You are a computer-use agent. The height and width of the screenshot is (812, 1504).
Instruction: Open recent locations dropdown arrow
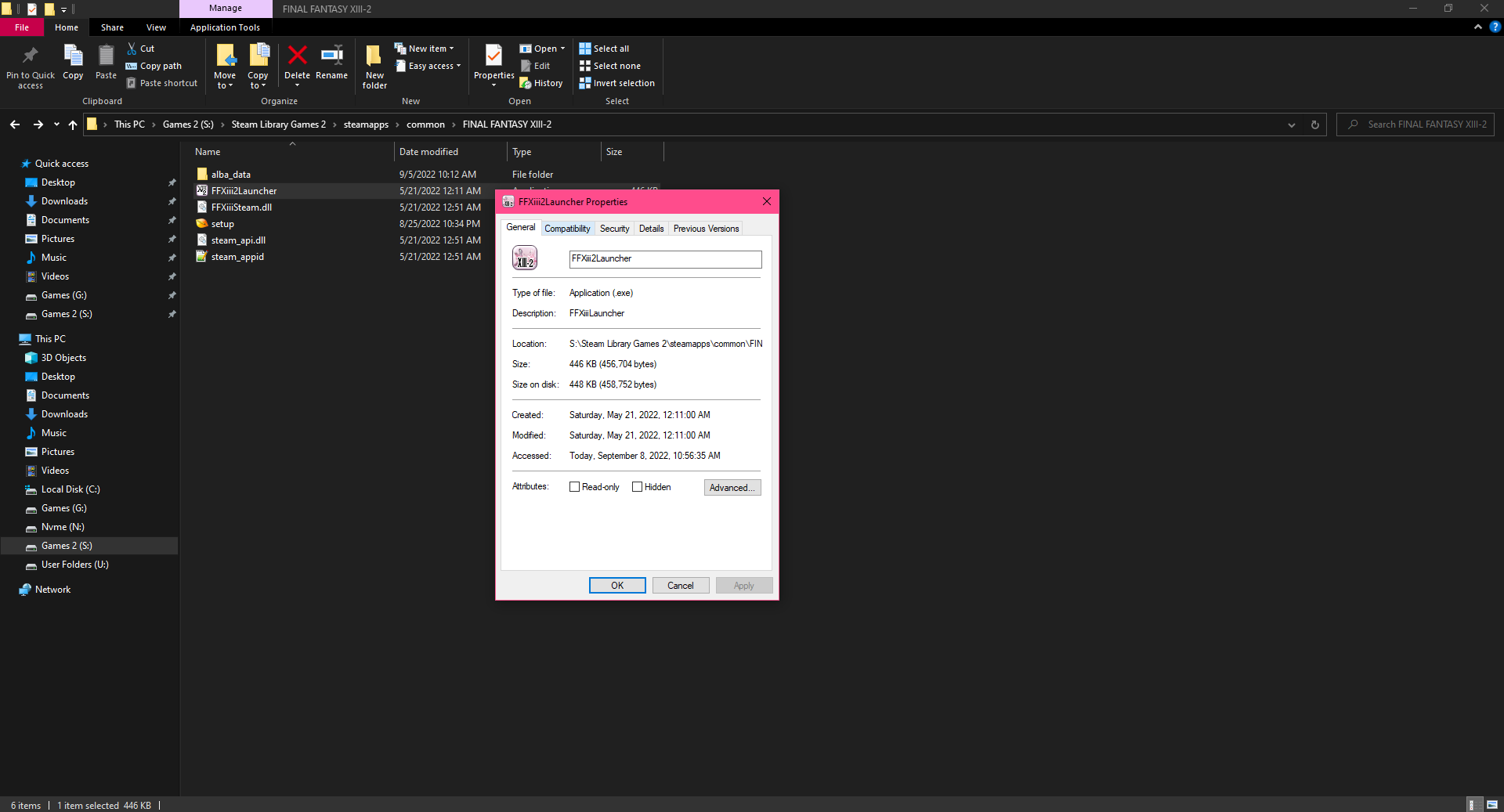56,125
